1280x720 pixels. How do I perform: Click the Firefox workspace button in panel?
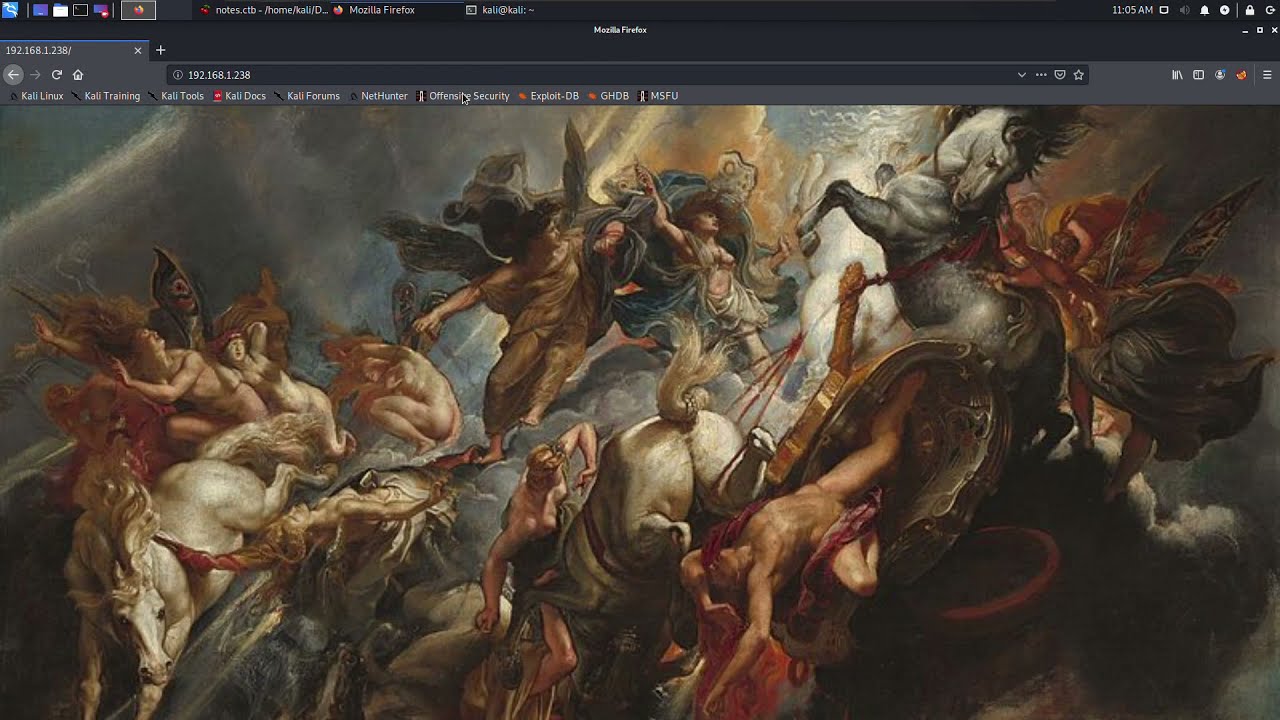point(139,10)
